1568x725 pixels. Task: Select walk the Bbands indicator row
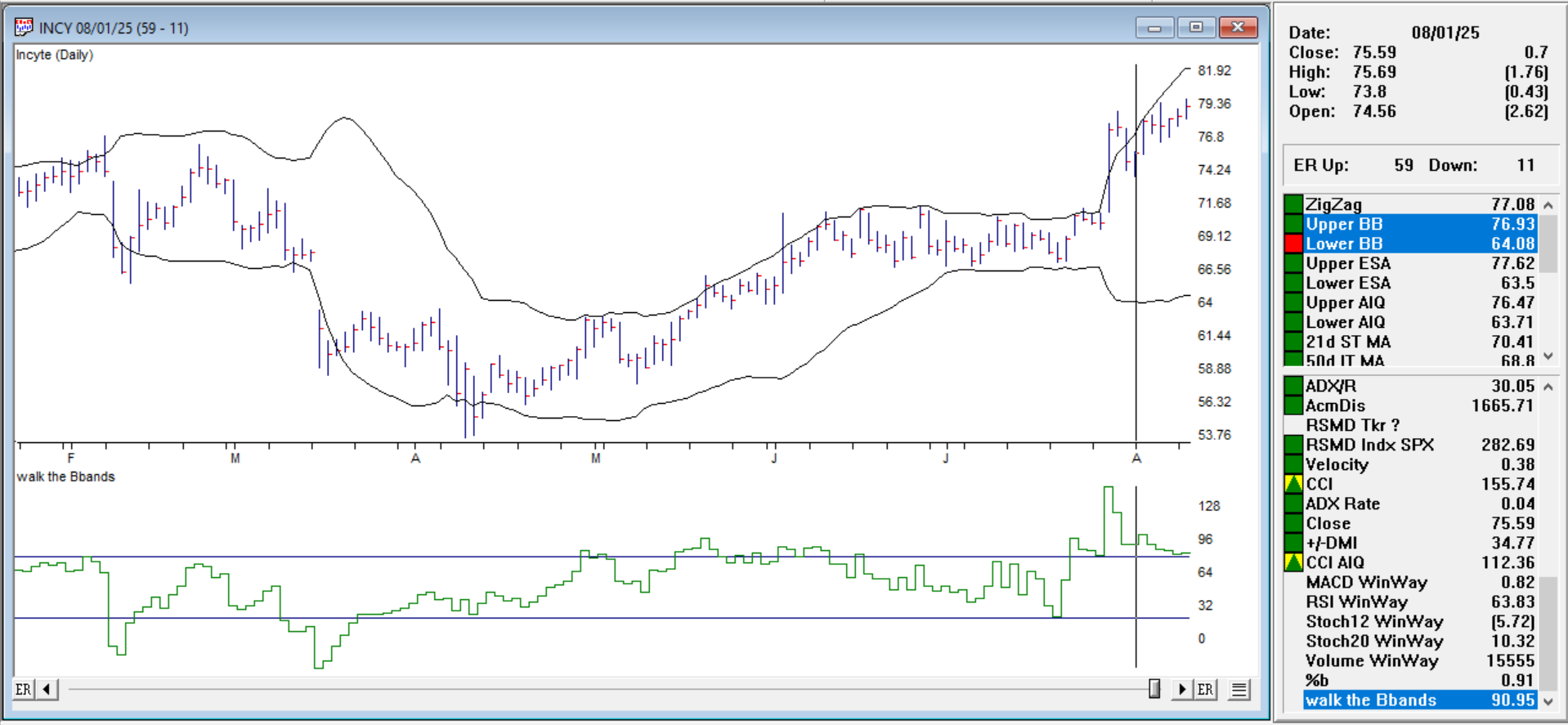[x=1420, y=700]
